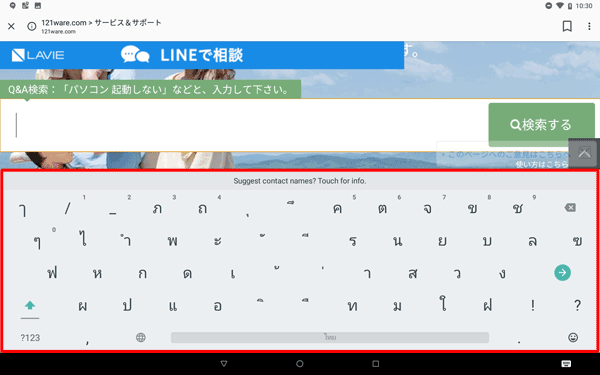Tap the underscore key
Image resolution: width=600 pixels, height=375 pixels.
point(112,214)
